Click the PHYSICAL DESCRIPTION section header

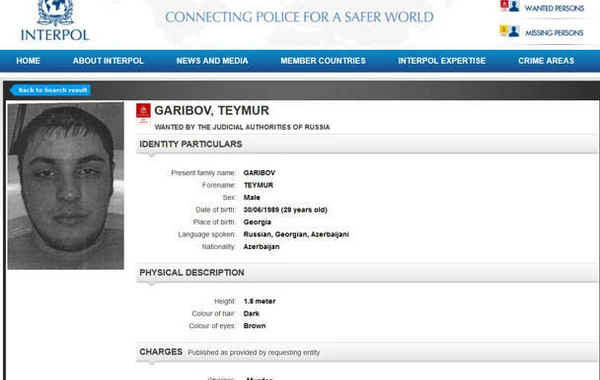point(367,273)
